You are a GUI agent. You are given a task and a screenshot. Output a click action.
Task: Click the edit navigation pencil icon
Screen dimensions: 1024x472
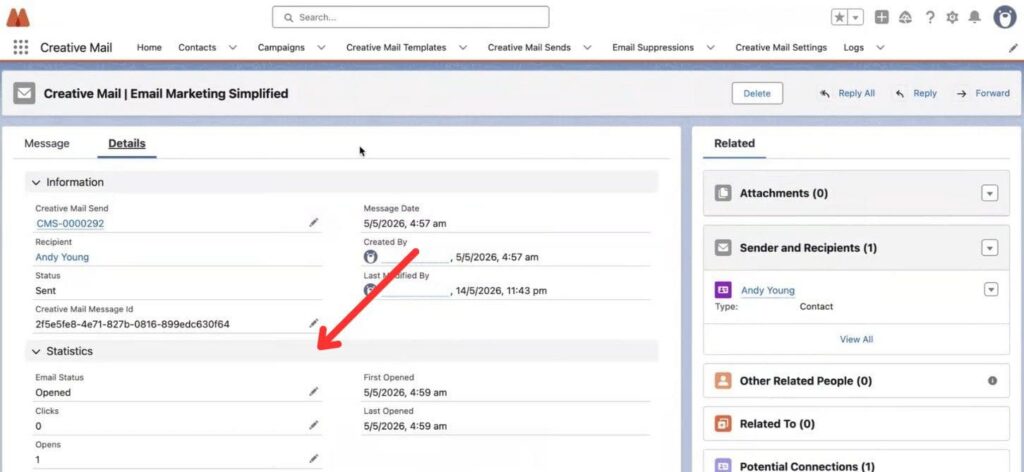pyautogui.click(x=1013, y=48)
